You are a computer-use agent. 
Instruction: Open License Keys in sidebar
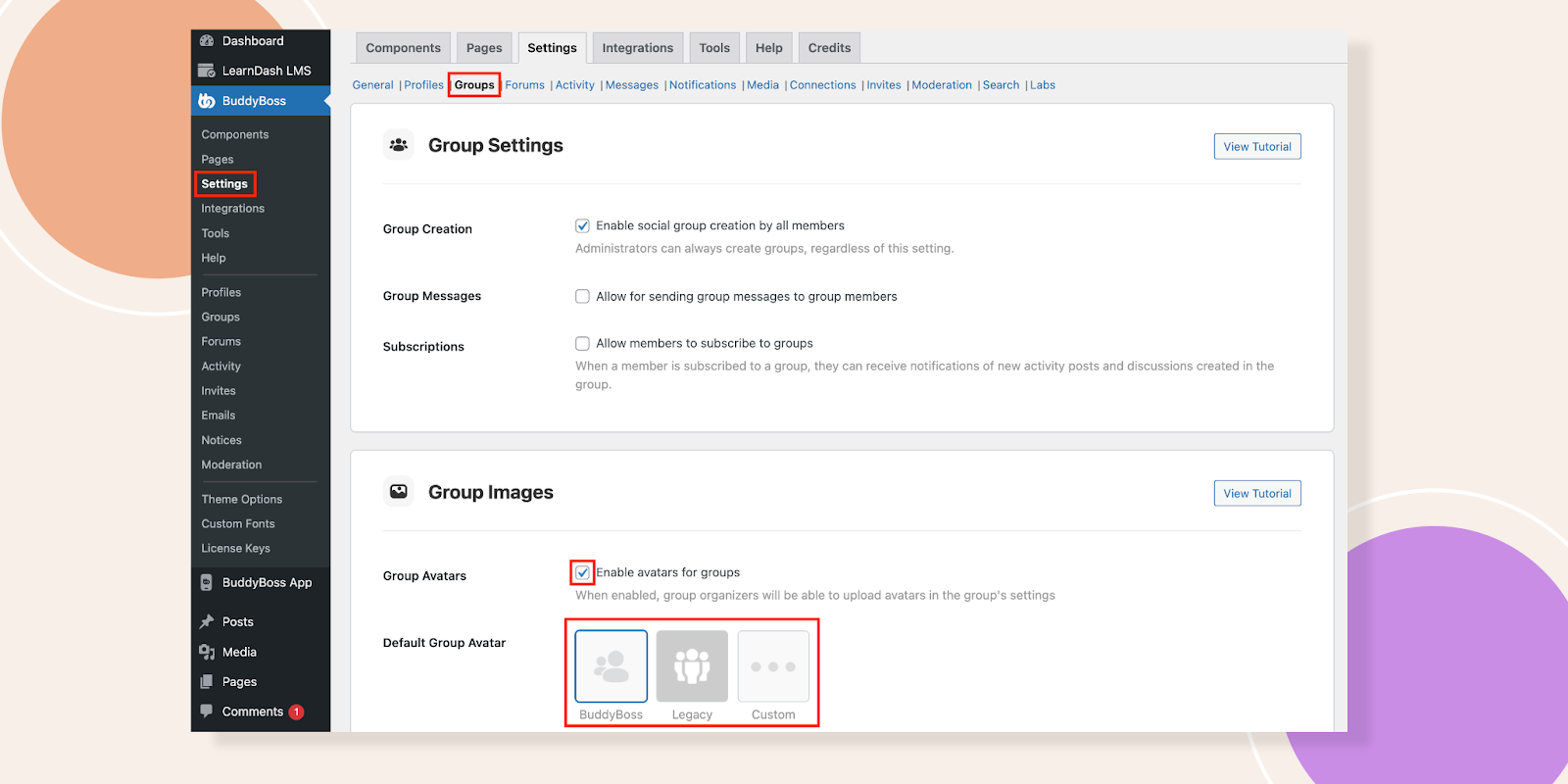click(x=236, y=548)
